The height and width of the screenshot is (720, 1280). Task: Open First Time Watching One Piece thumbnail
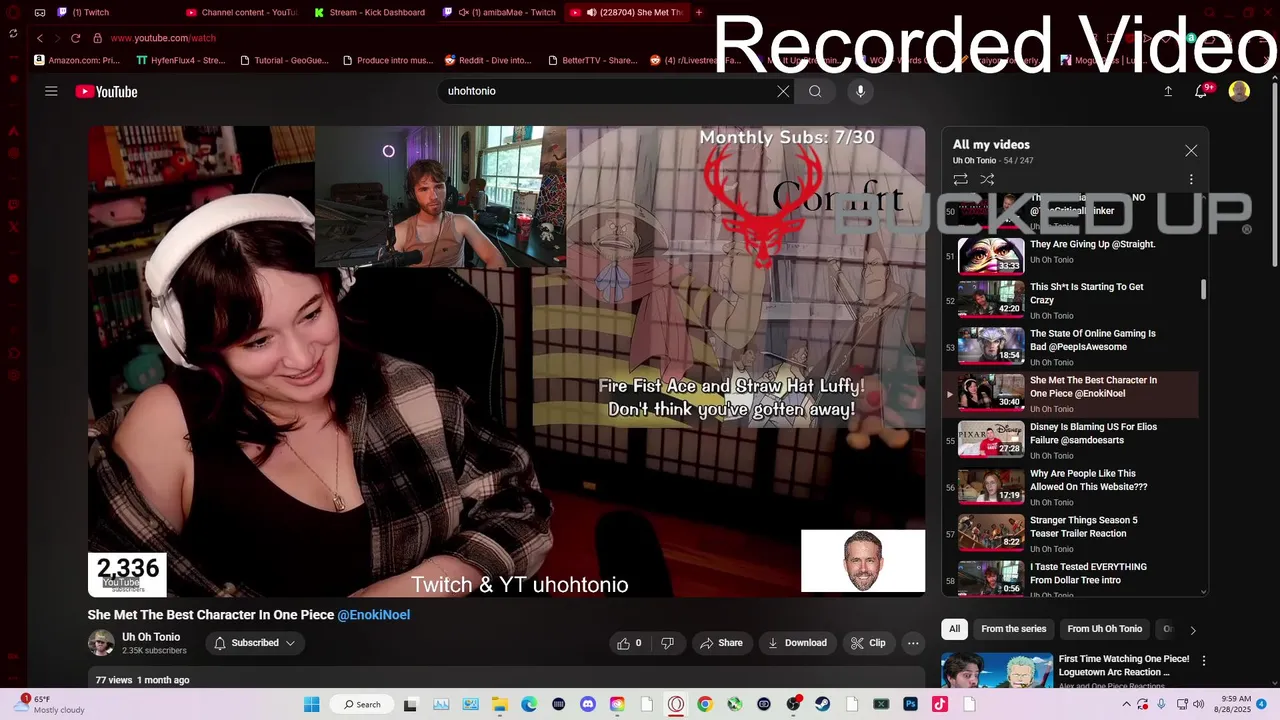996,670
